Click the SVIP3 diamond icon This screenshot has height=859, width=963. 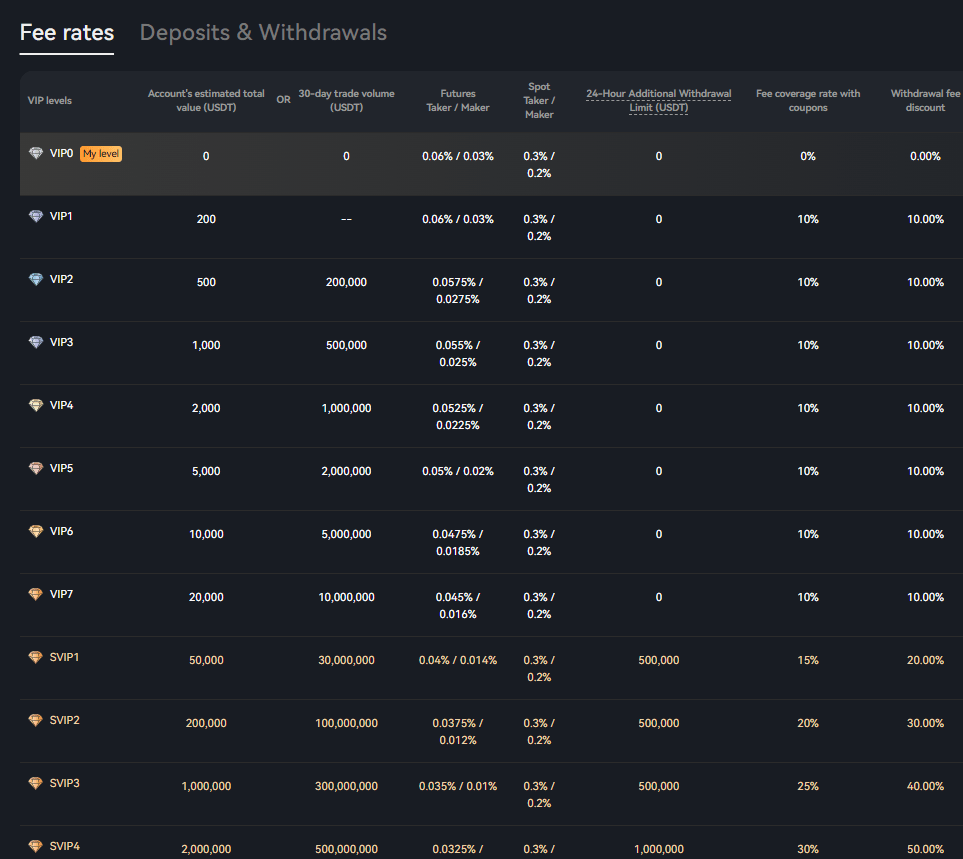tap(36, 784)
